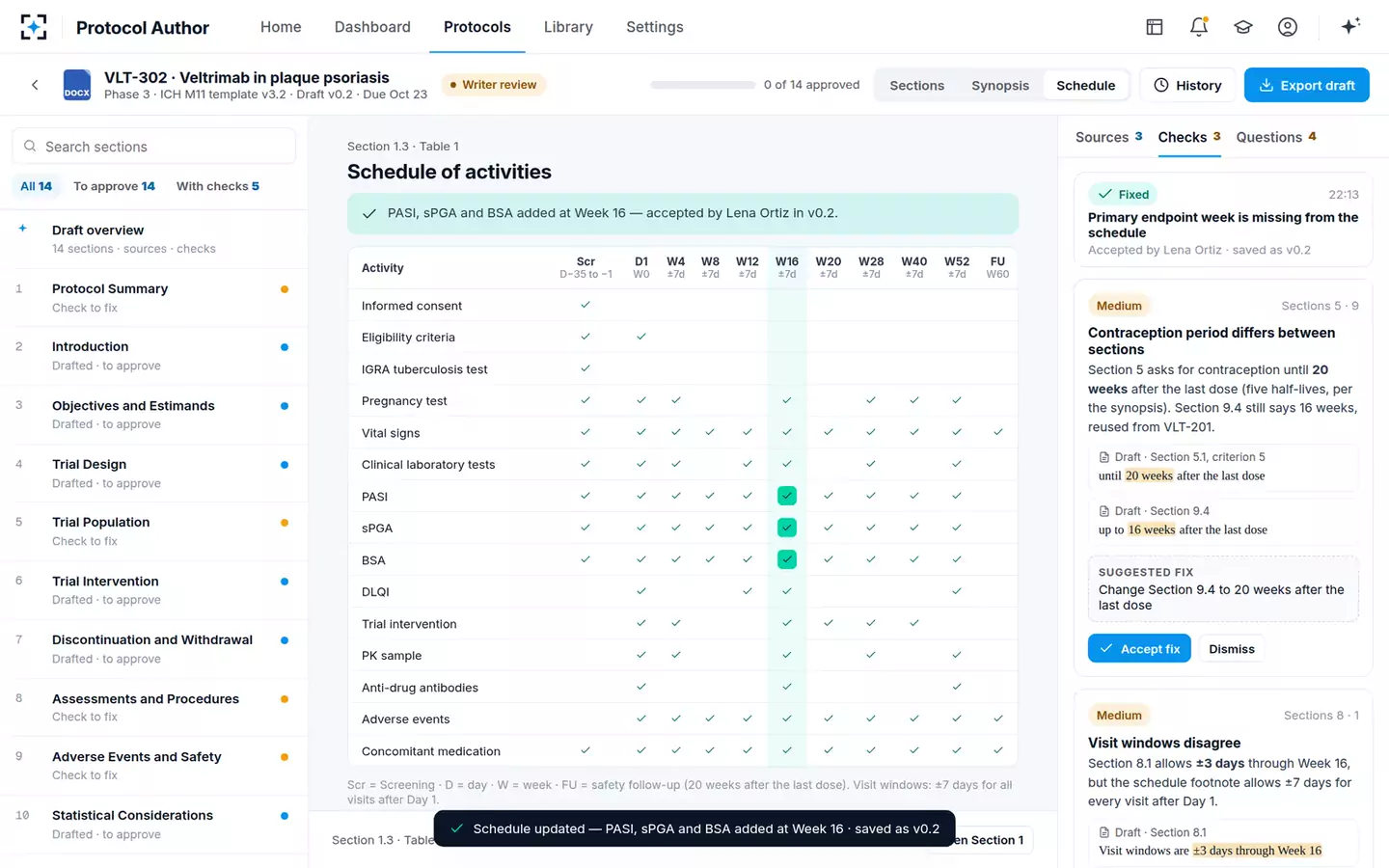Open the Library menu item
This screenshot has height=868, width=1389.
tap(568, 27)
